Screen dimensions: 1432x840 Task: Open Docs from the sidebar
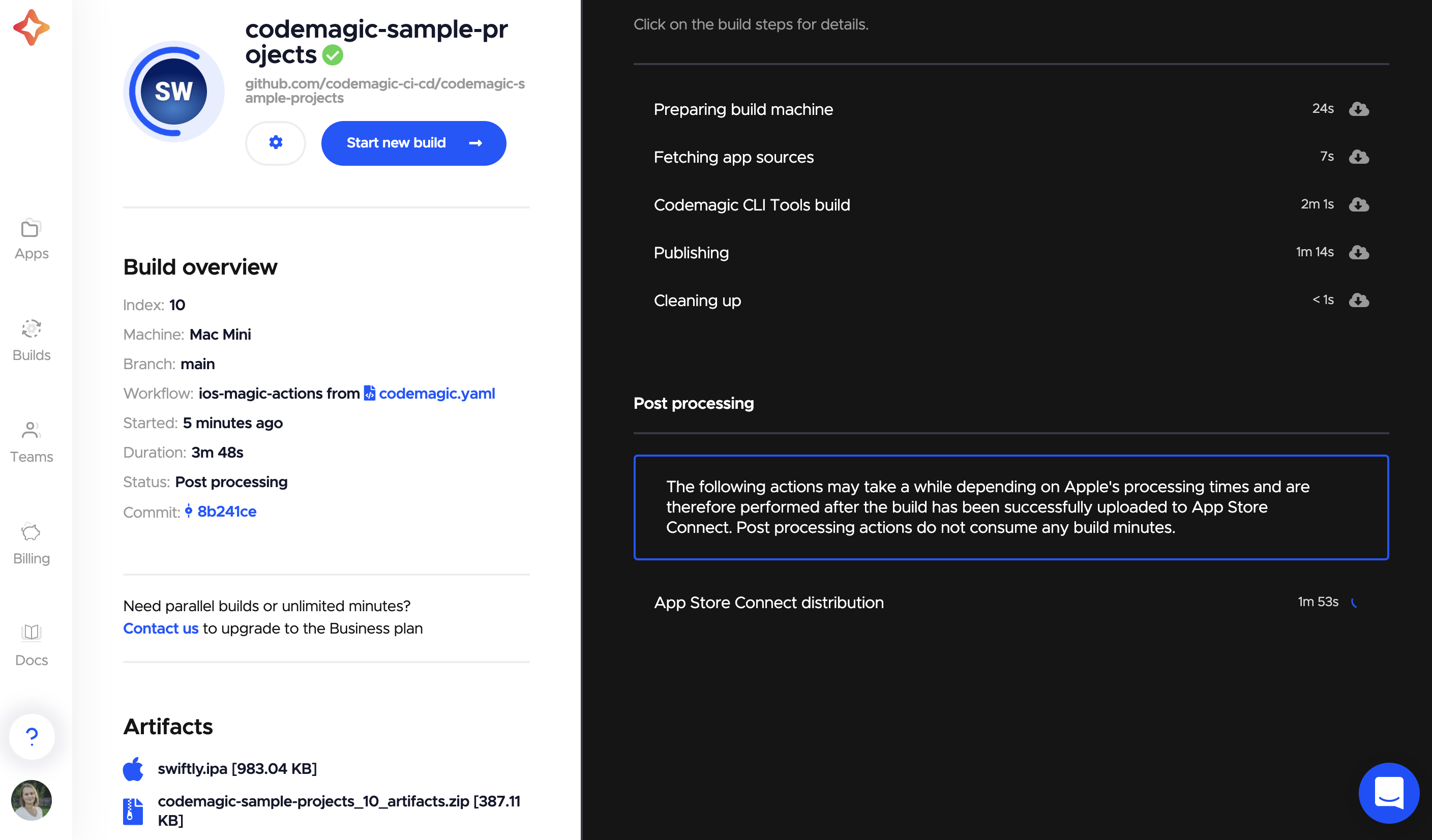pyautogui.click(x=31, y=645)
